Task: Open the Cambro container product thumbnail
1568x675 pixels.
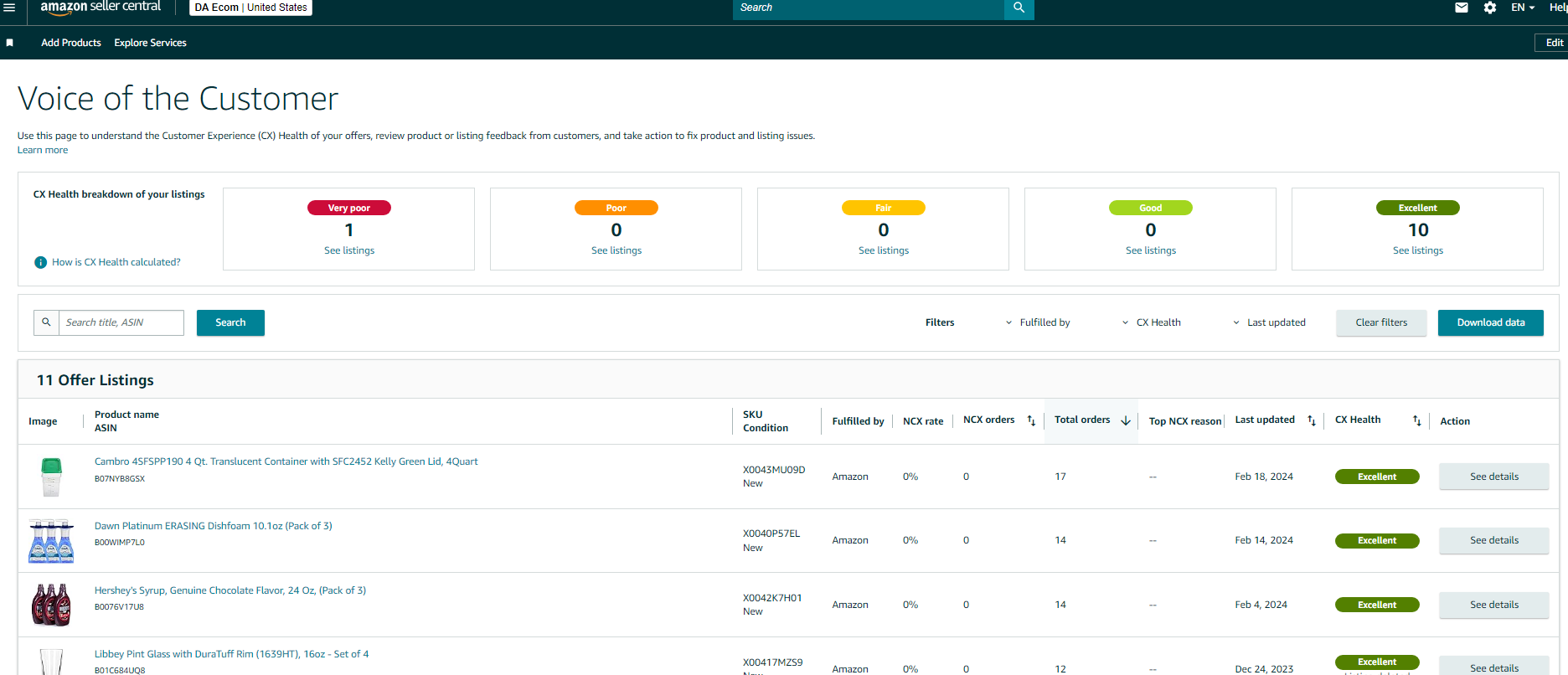Action: point(51,477)
